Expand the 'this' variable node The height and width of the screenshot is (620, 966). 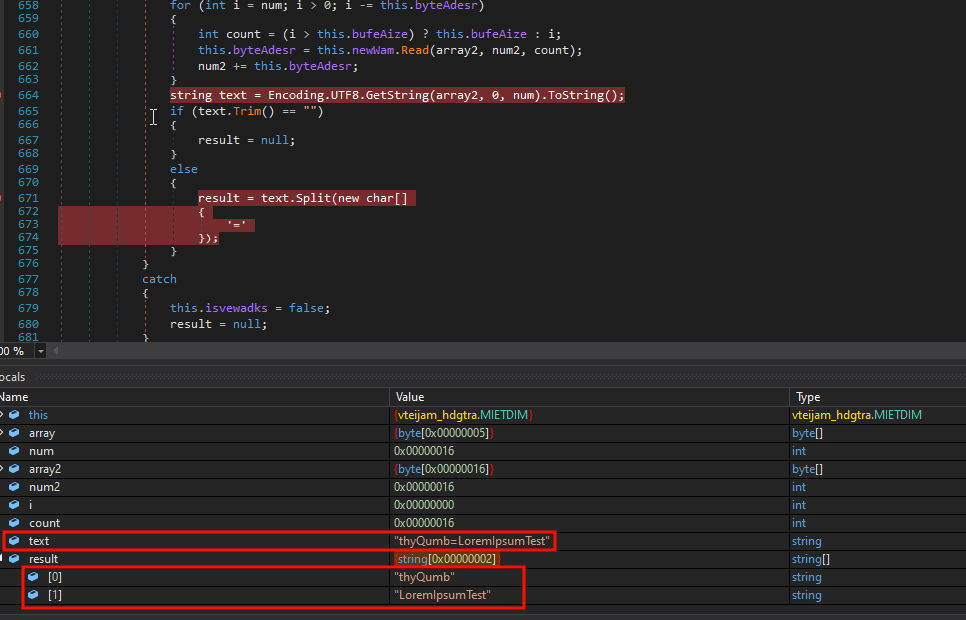2,415
